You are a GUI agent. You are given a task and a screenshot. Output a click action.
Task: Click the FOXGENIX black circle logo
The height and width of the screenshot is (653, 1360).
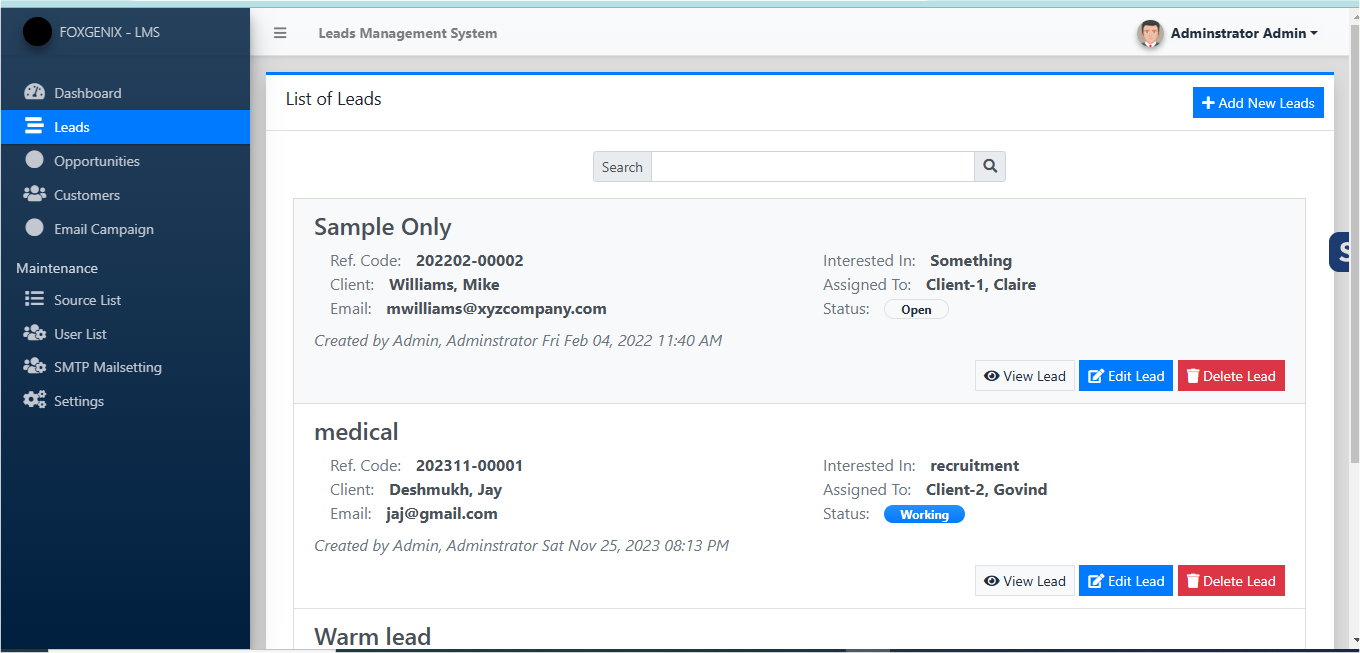37,32
